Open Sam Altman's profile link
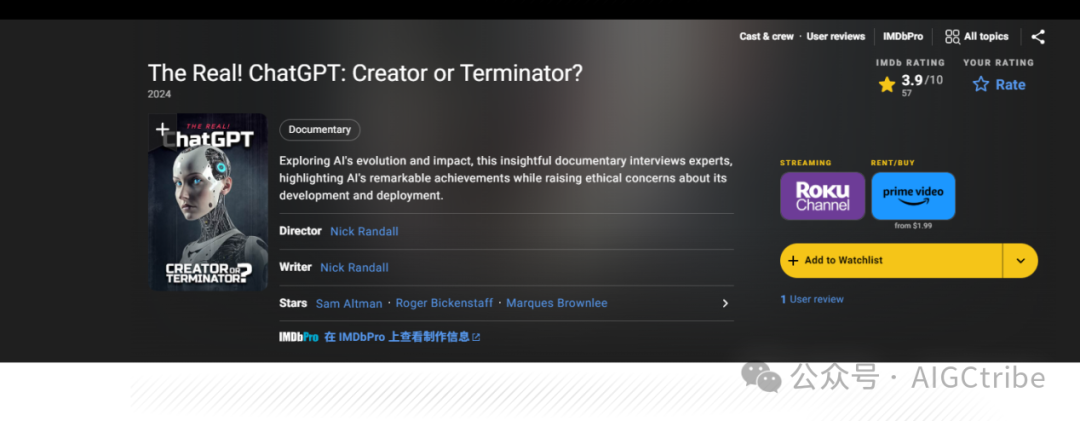This screenshot has height=421, width=1080. [x=349, y=303]
